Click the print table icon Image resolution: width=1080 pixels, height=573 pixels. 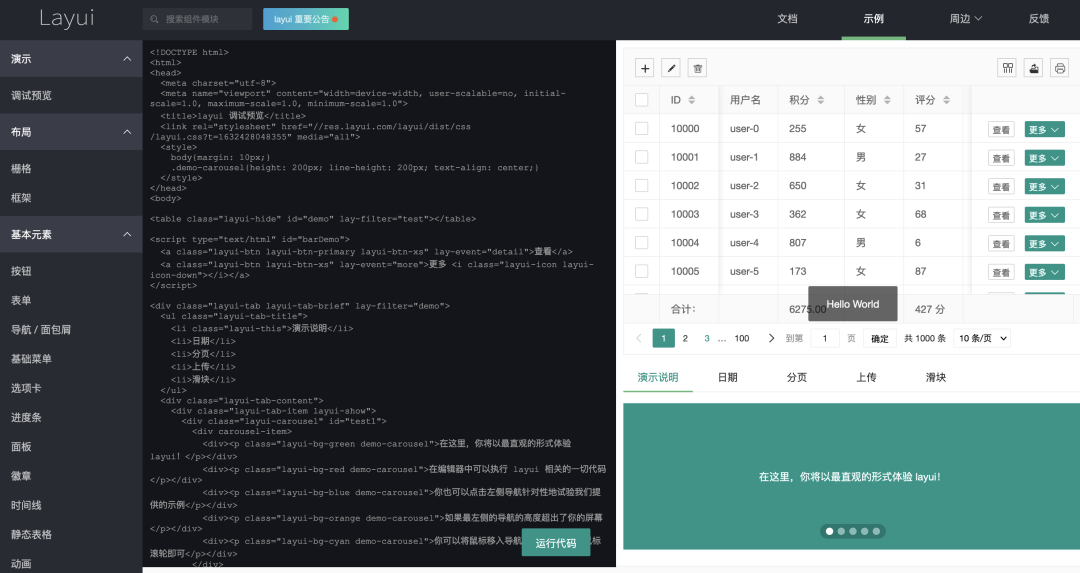[x=1059, y=67]
